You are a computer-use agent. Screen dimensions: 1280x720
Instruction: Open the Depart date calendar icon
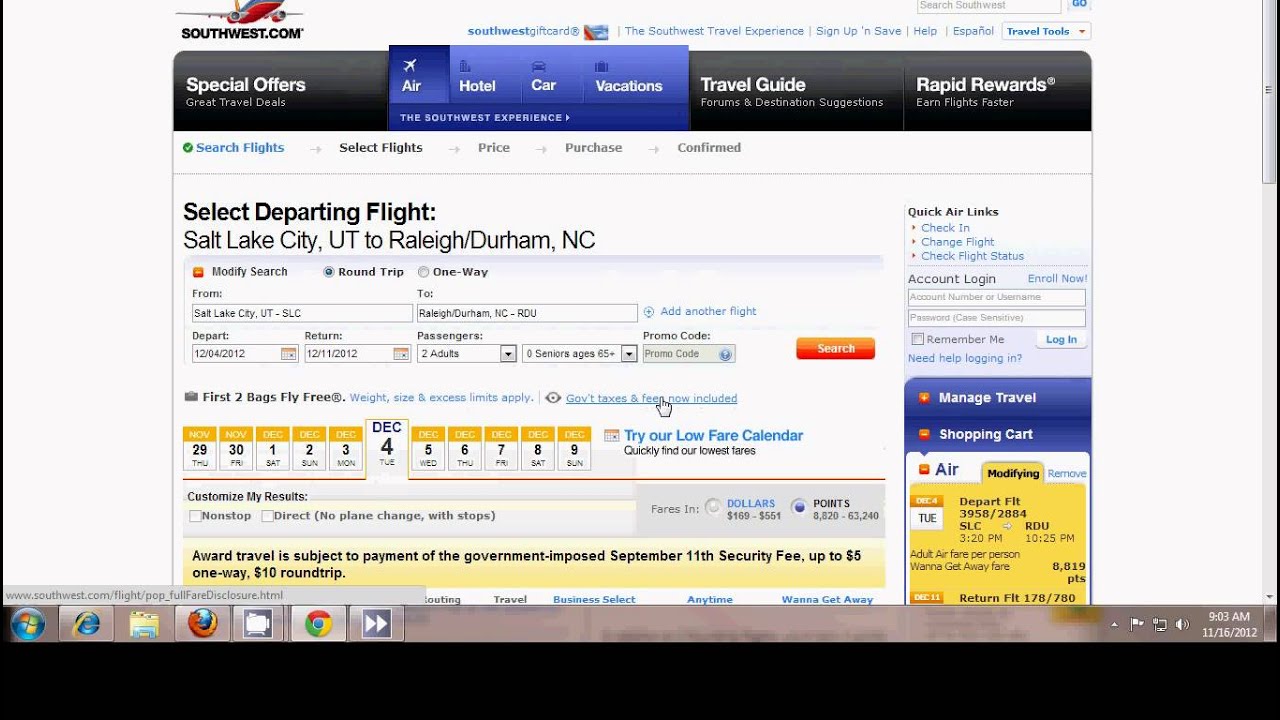tap(288, 354)
